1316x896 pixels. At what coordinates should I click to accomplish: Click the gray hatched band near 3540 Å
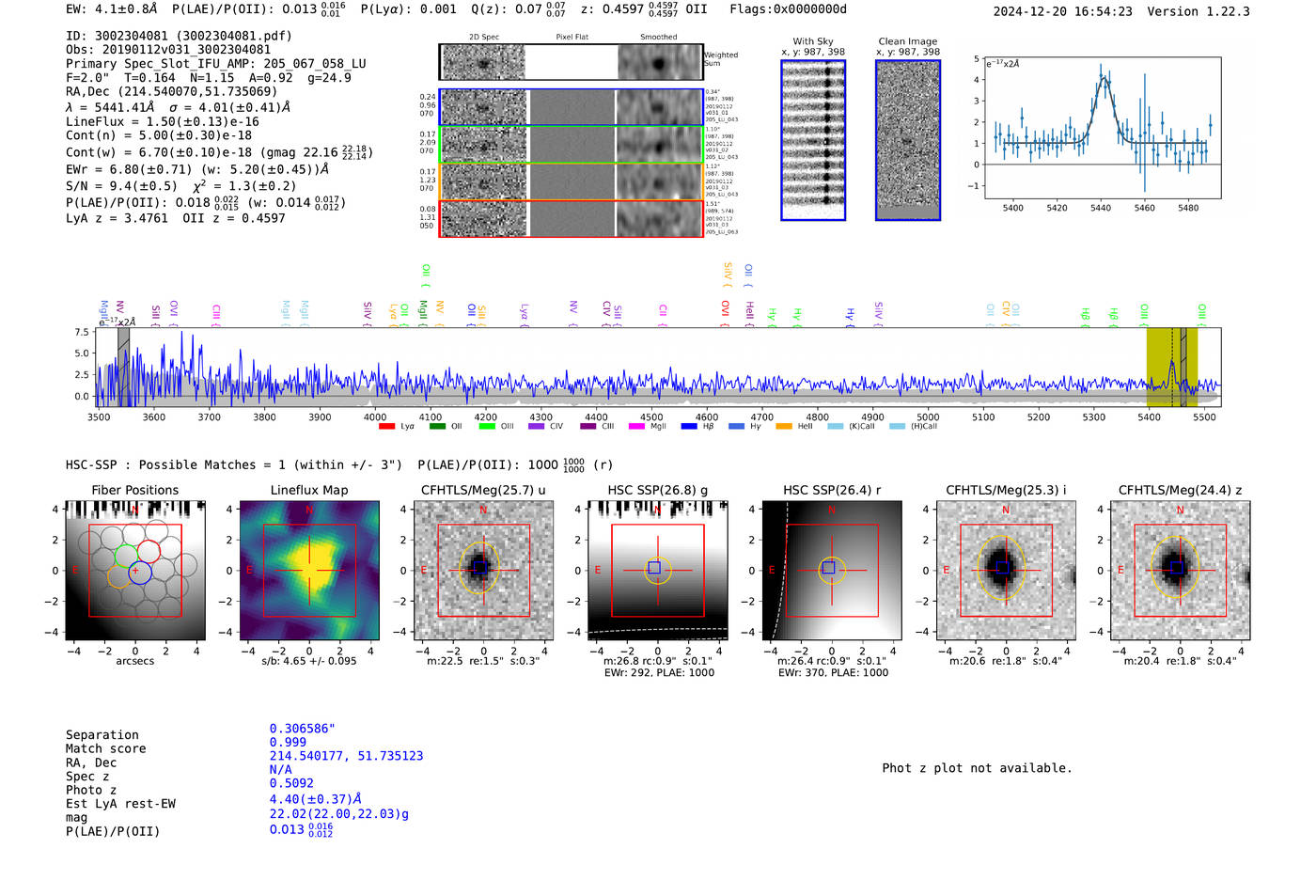click(x=123, y=368)
